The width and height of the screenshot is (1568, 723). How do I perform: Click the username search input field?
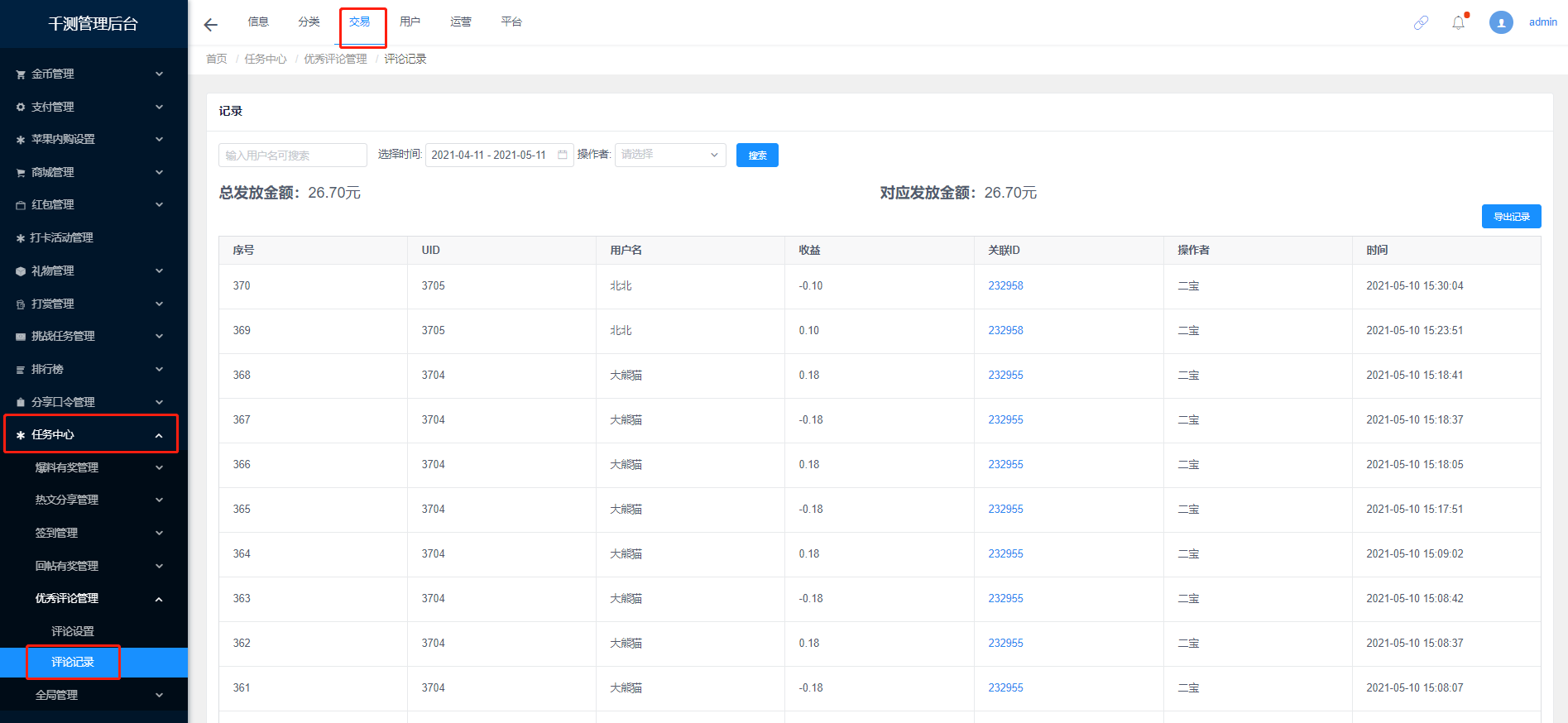coord(293,155)
